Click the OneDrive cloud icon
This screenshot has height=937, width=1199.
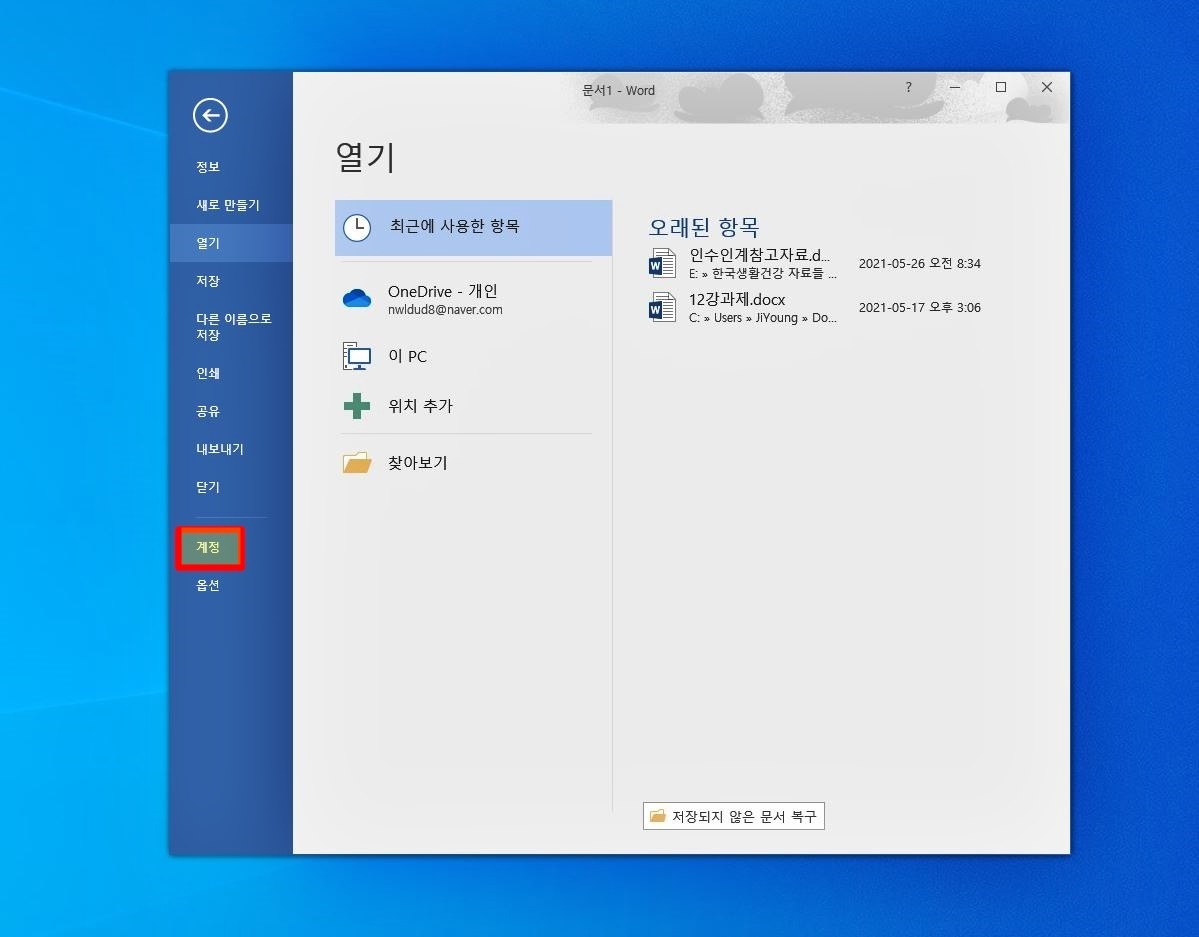pos(356,298)
